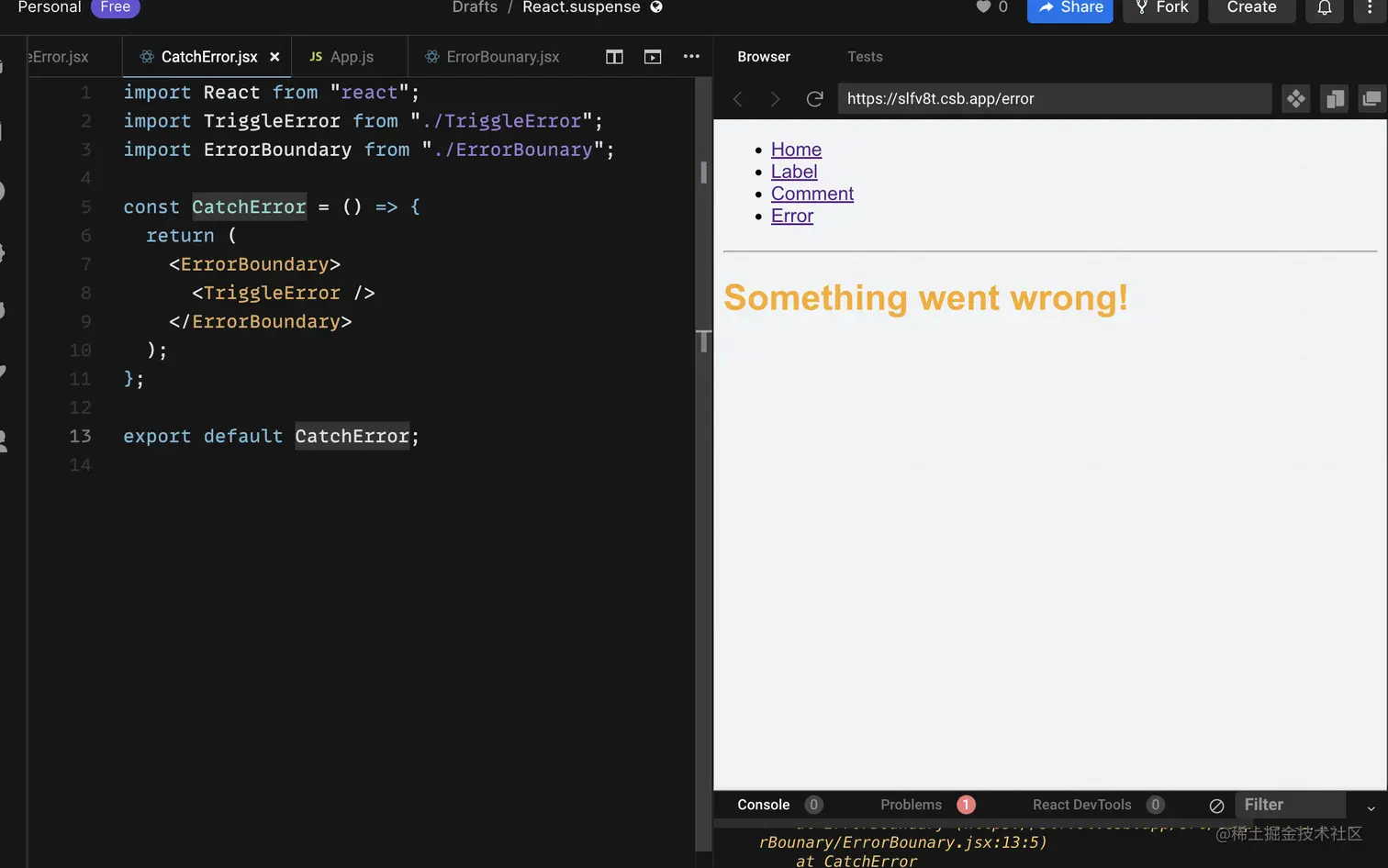Click the return keyword on line 6
The height and width of the screenshot is (868, 1388).
pos(180,236)
